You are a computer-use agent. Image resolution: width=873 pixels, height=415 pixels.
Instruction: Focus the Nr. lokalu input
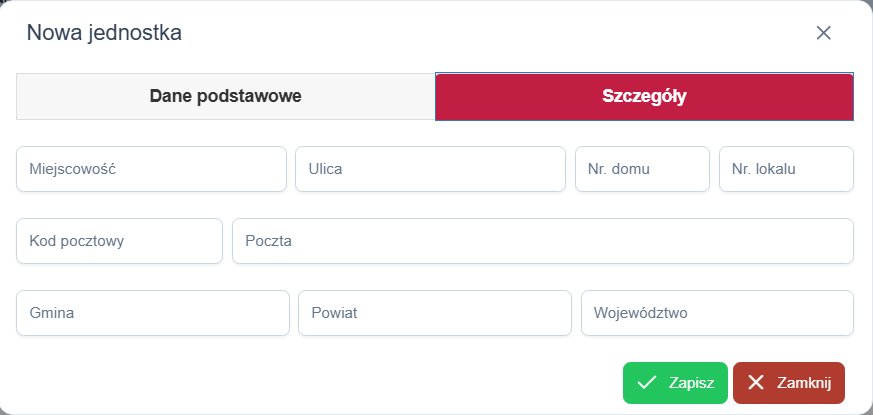tap(786, 169)
